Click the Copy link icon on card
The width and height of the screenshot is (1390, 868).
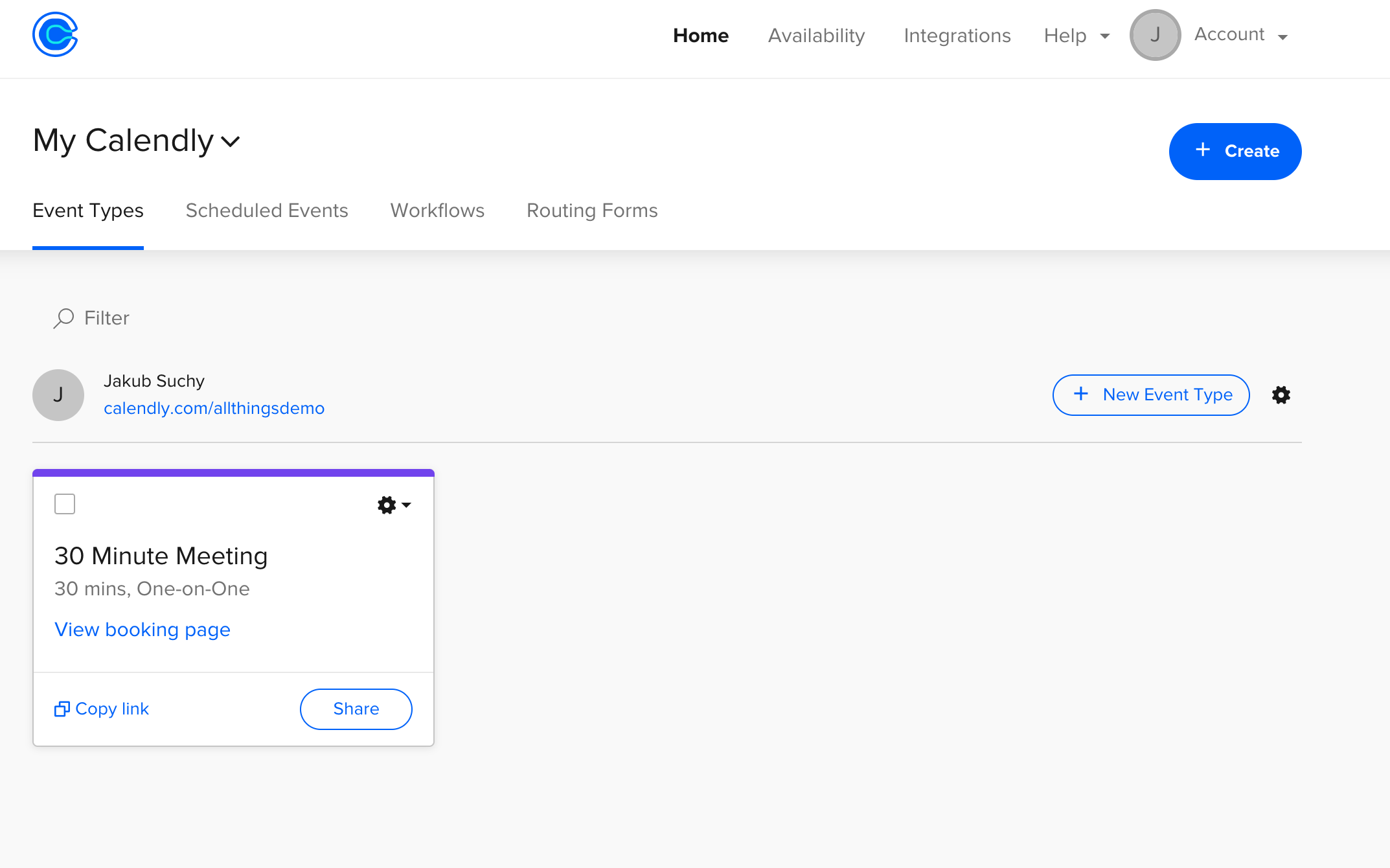(x=62, y=709)
